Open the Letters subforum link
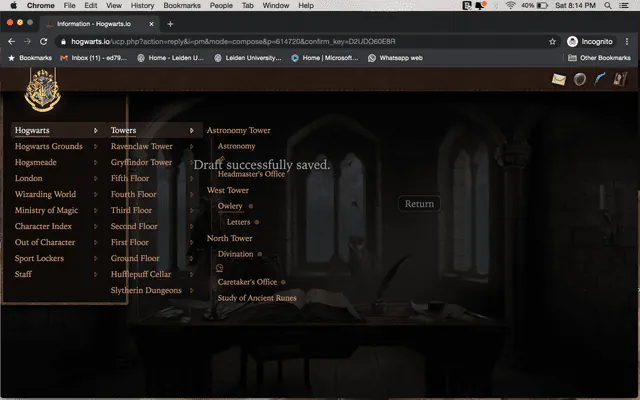The image size is (640, 400). point(238,222)
